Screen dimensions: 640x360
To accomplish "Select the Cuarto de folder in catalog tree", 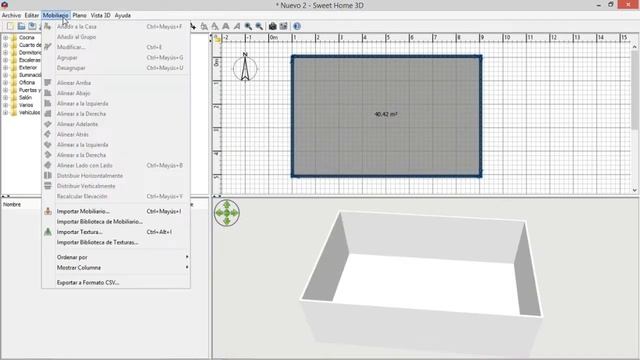I will [30, 45].
